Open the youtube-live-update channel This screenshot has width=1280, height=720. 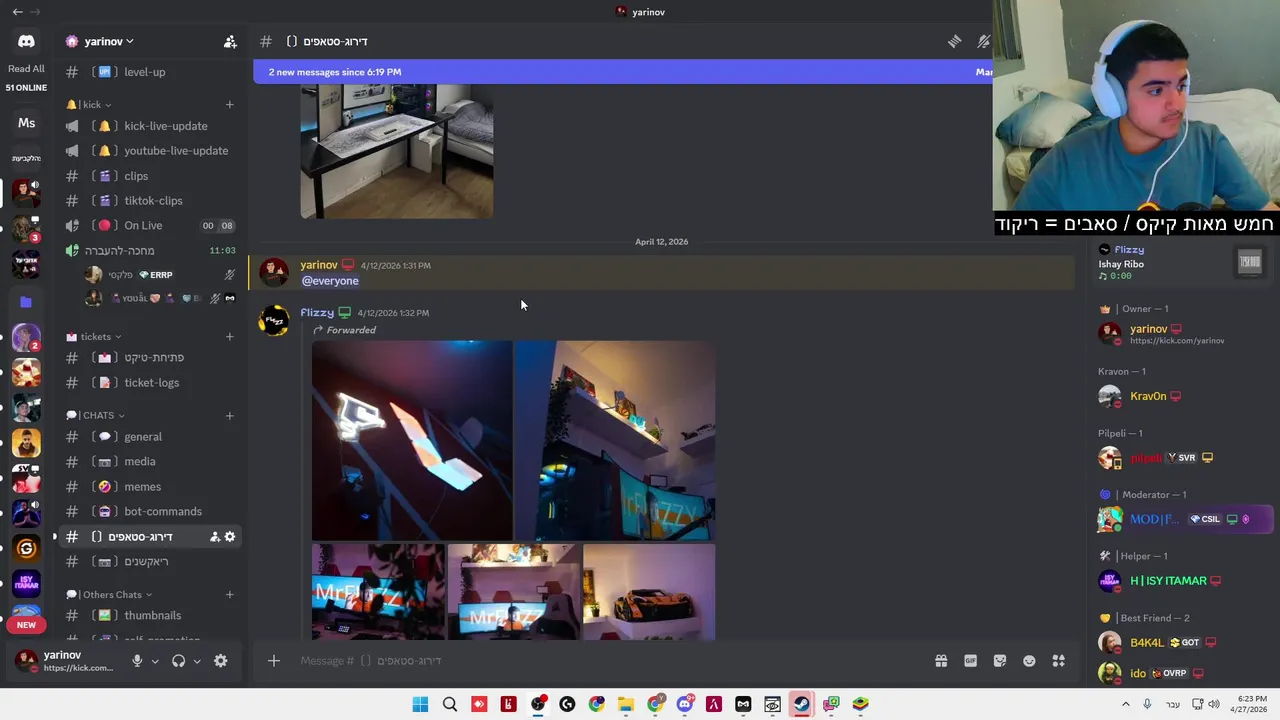coord(150,151)
